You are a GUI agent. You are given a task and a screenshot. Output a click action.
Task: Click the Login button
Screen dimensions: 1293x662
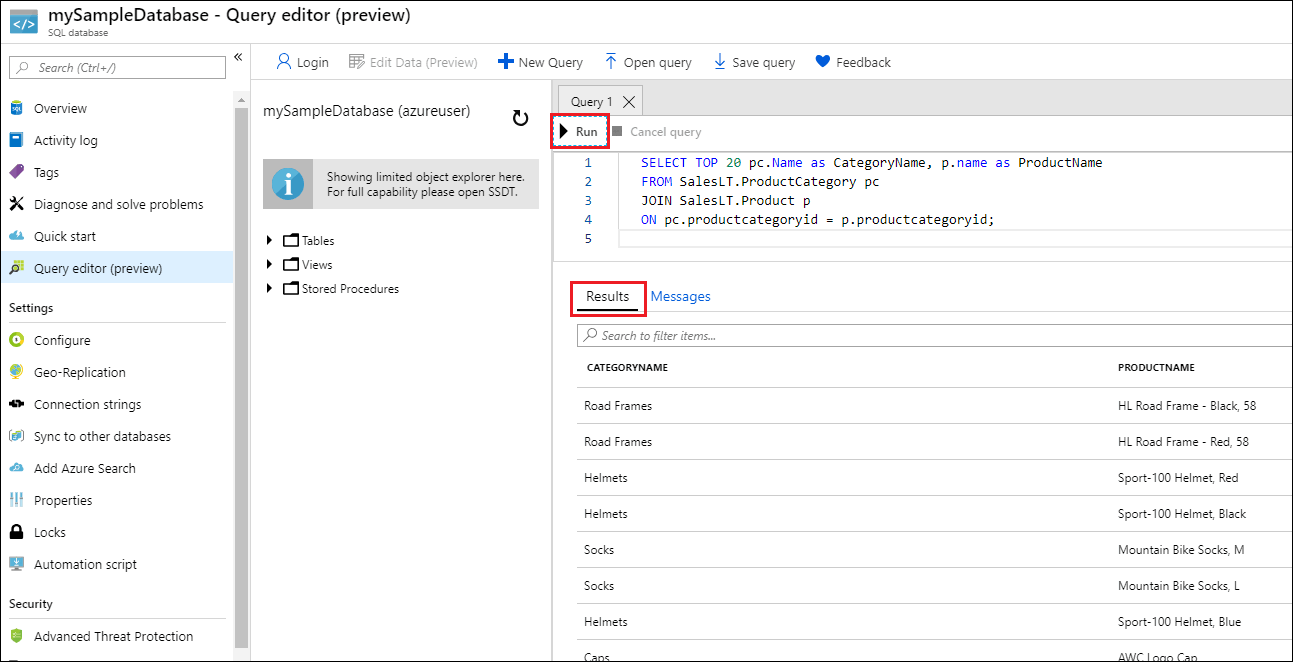pos(302,62)
